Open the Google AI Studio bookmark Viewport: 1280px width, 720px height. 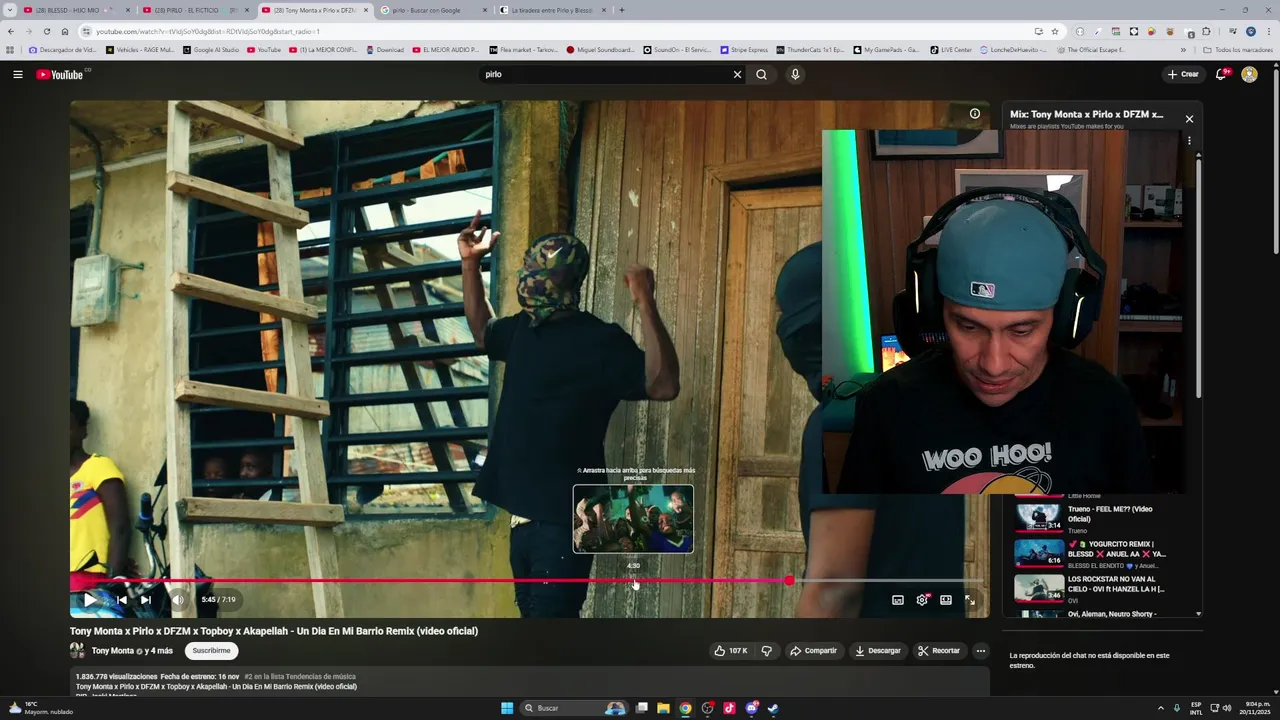(x=211, y=49)
